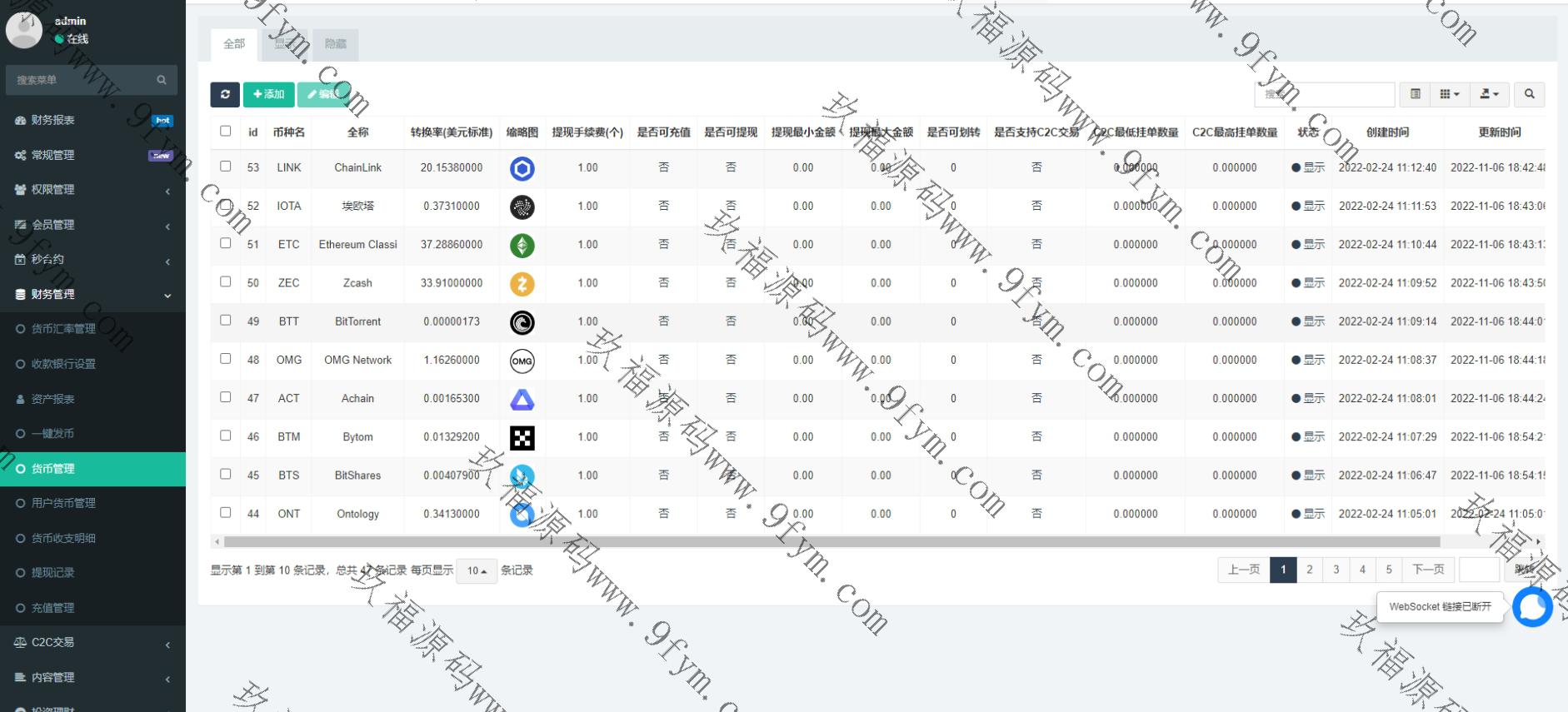Open the columns visibility dropdown
Viewport: 1568px width, 712px height.
1450,94
